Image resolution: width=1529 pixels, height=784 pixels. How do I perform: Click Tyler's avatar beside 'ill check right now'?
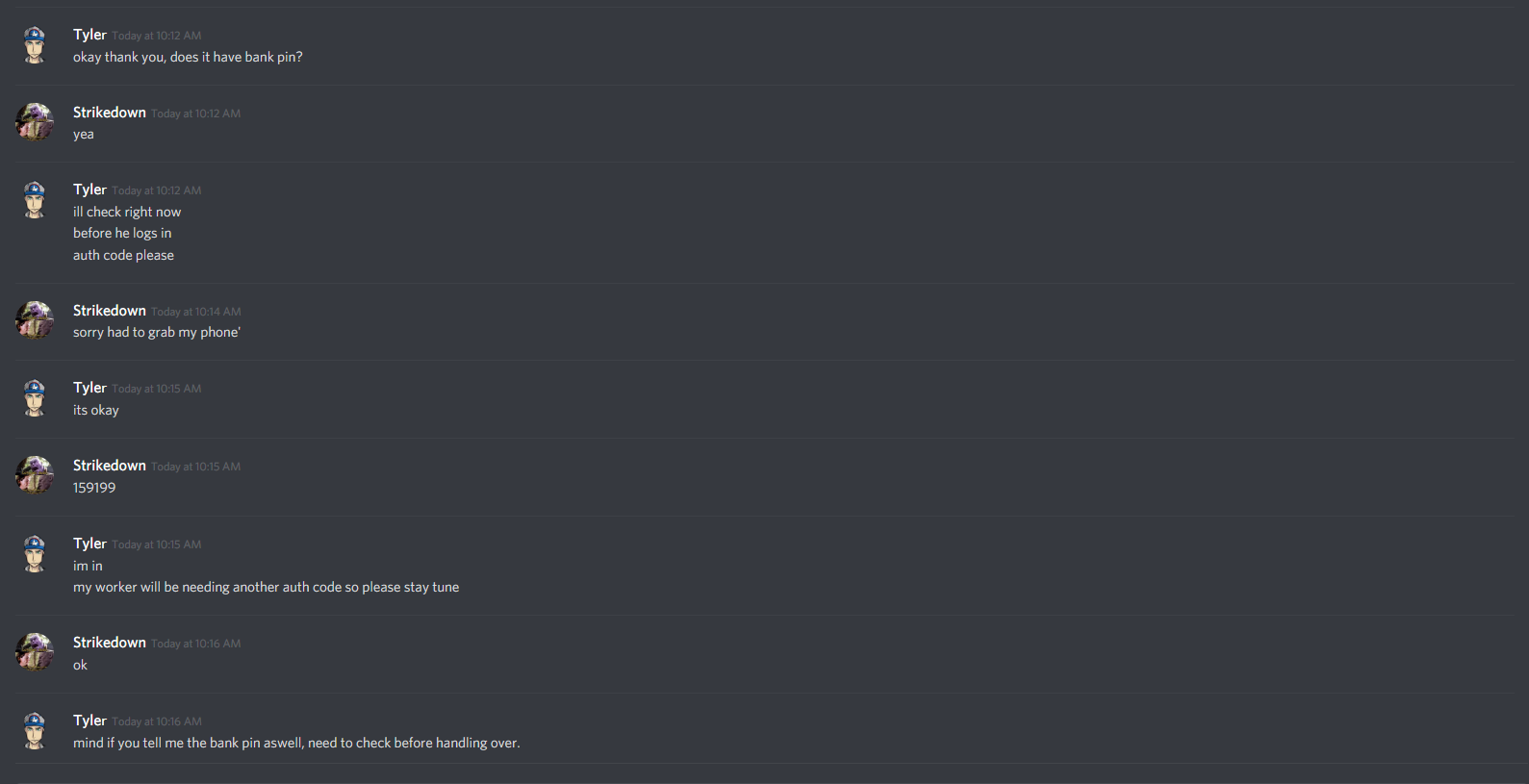(35, 200)
